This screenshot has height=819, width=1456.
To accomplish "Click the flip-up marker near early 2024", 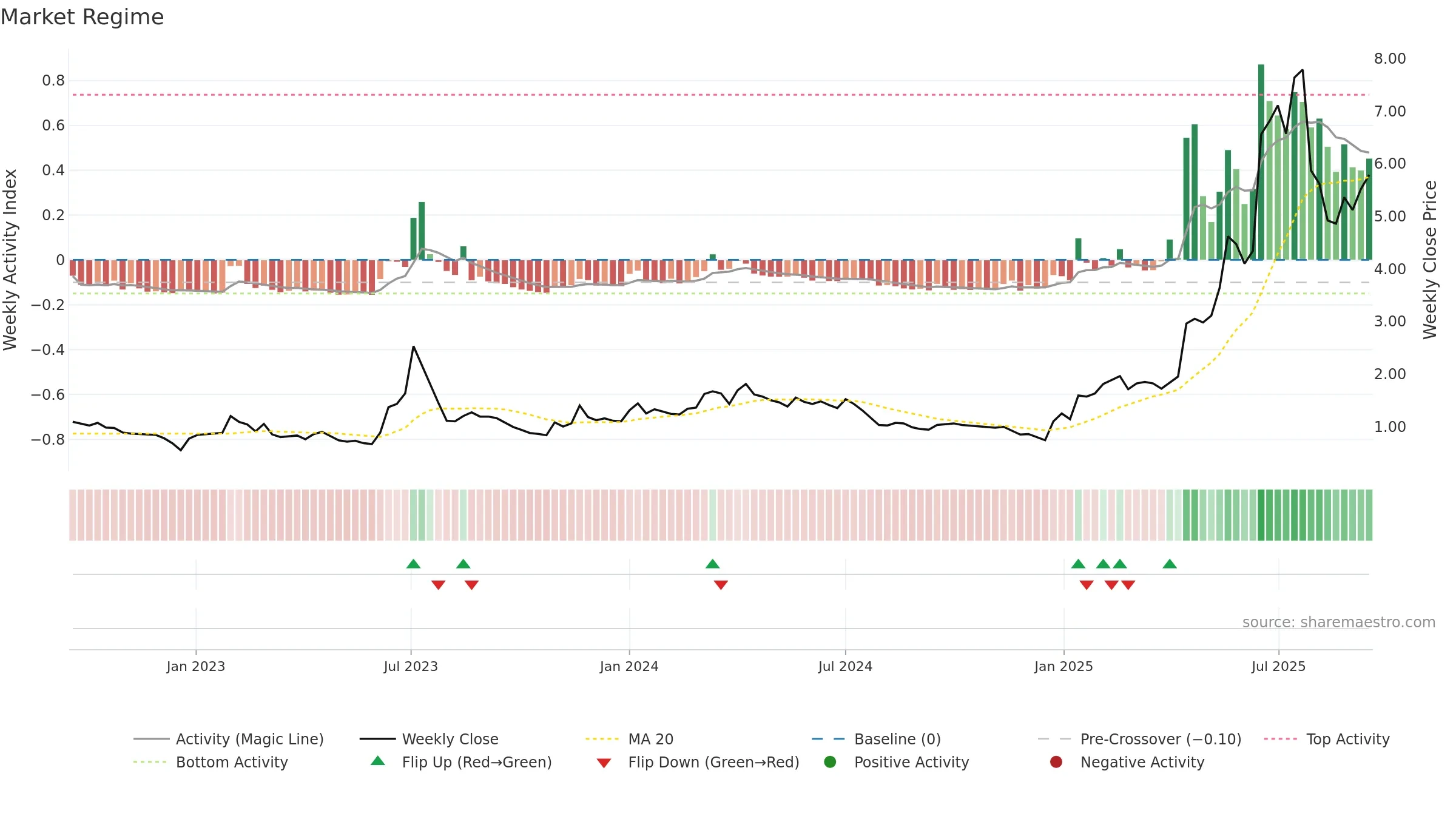I will point(713,564).
